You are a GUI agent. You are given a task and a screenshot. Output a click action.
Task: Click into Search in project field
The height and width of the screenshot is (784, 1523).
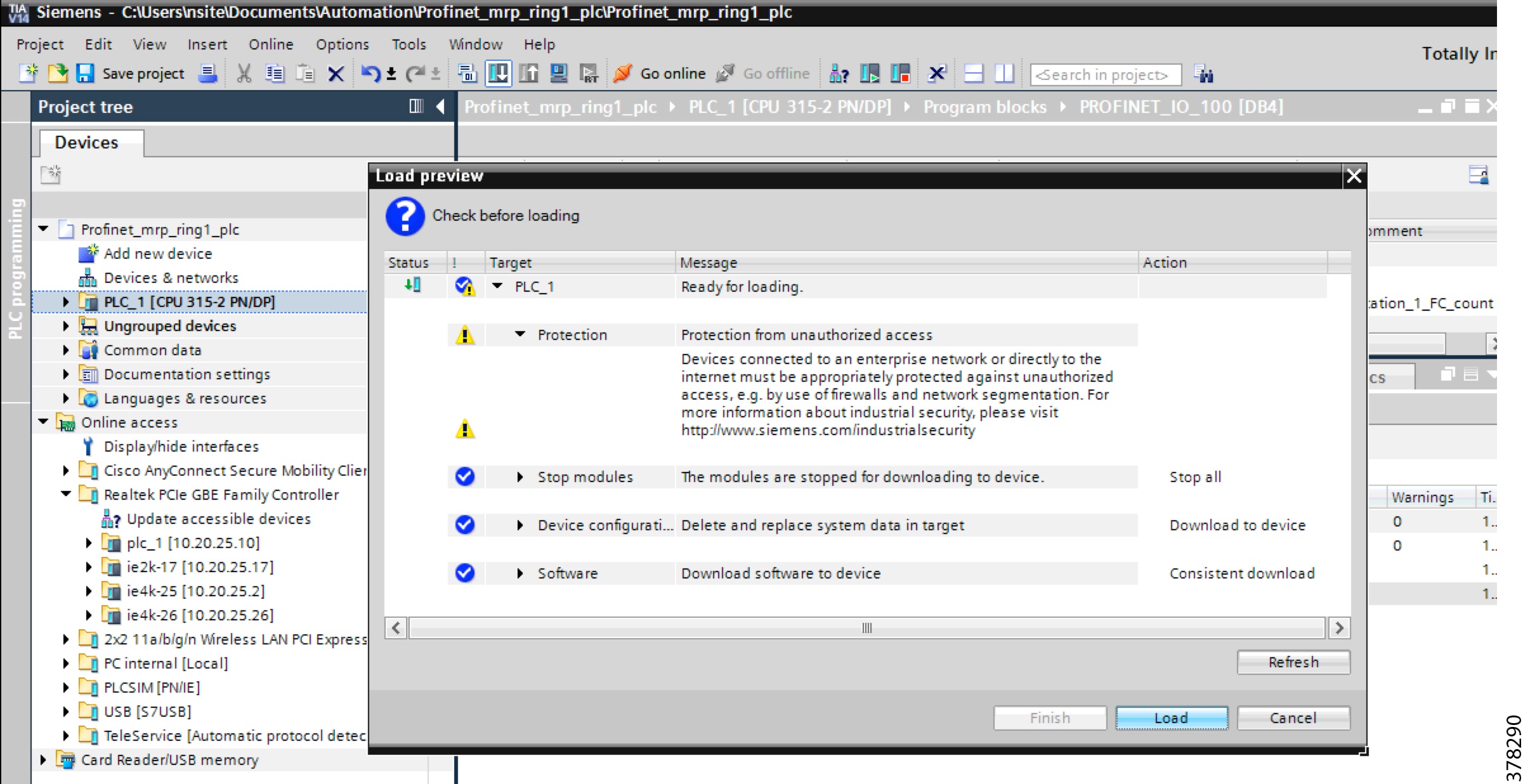(1106, 74)
